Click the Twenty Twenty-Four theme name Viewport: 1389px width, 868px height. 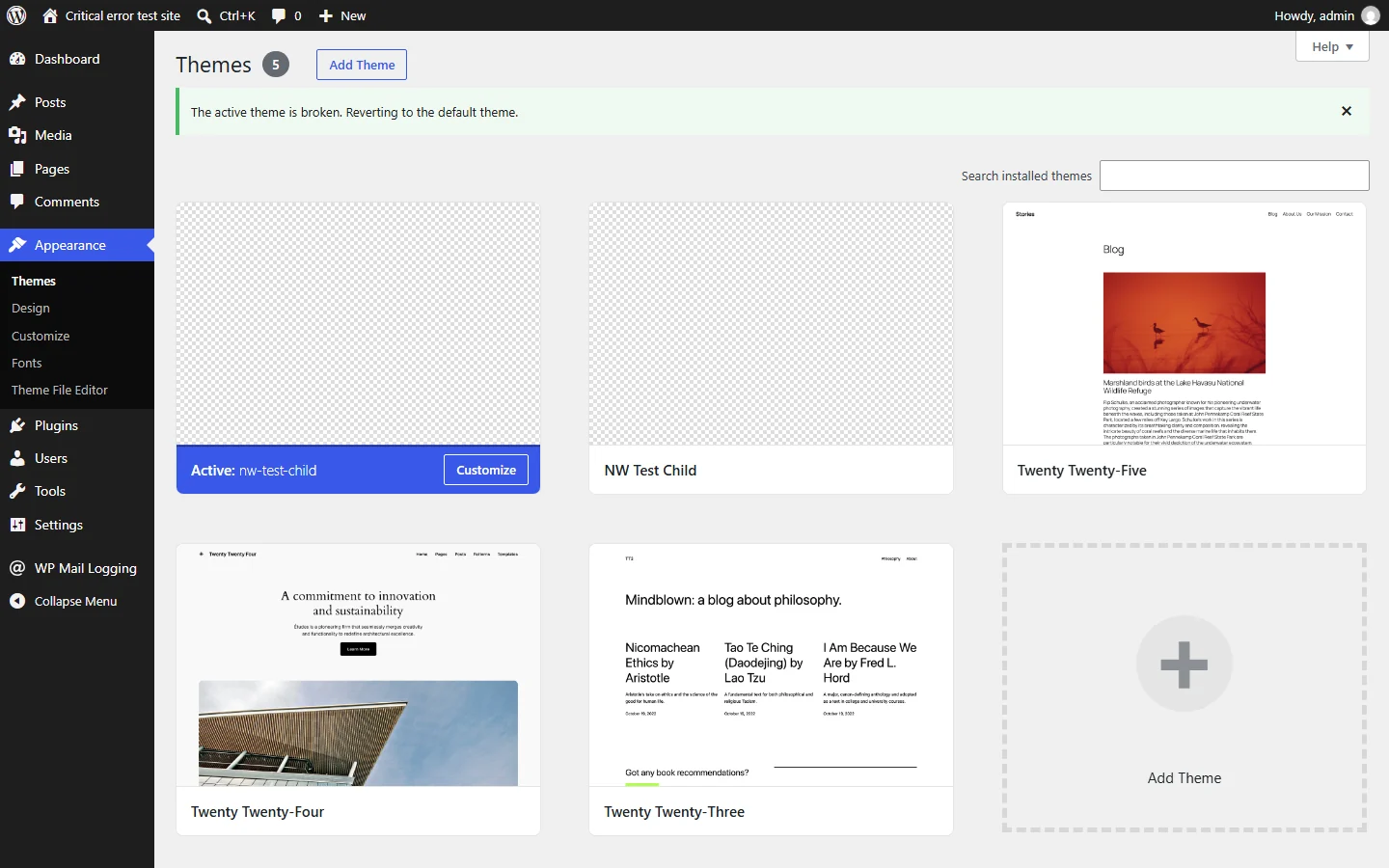(x=258, y=812)
